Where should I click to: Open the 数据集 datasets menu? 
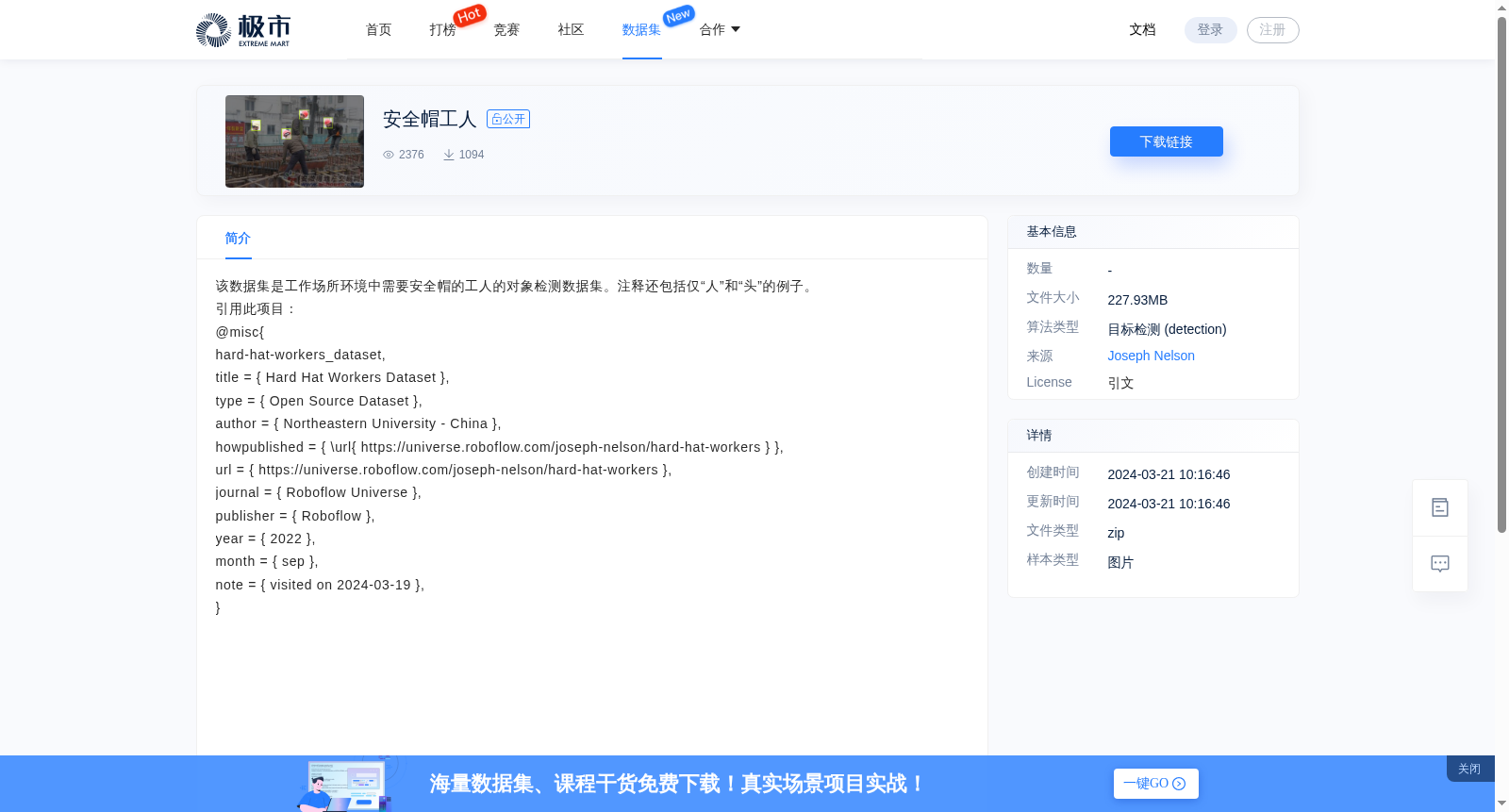pyautogui.click(x=642, y=30)
